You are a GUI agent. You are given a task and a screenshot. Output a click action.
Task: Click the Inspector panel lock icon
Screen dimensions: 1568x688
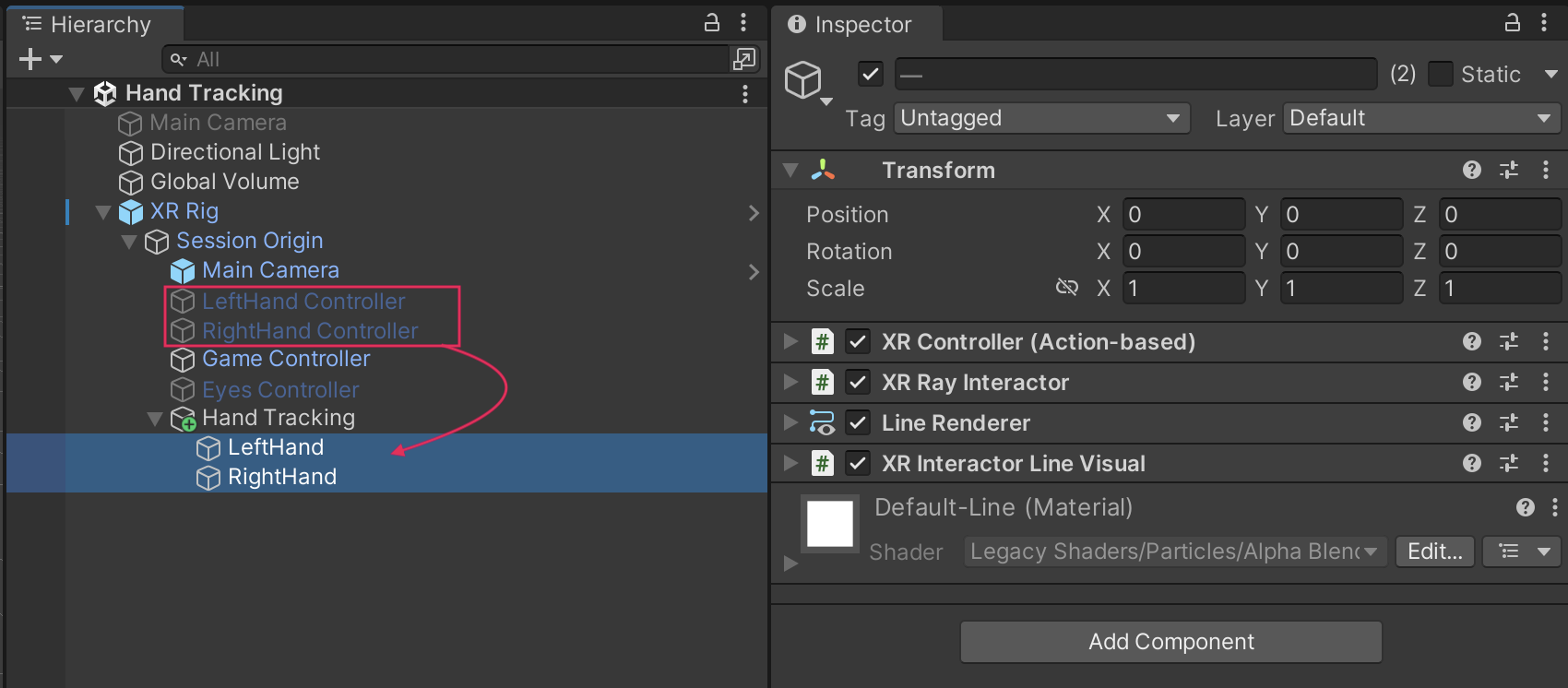1512,23
